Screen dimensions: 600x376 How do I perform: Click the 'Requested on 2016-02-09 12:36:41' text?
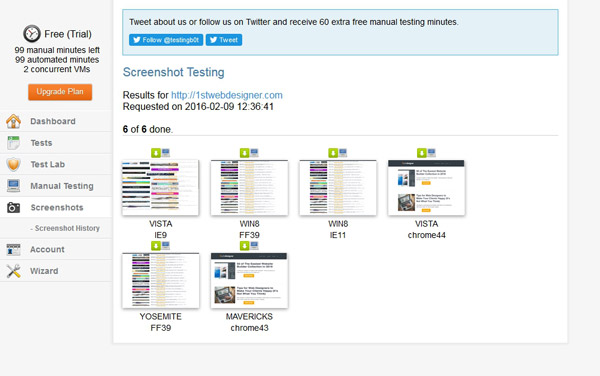(x=198, y=107)
